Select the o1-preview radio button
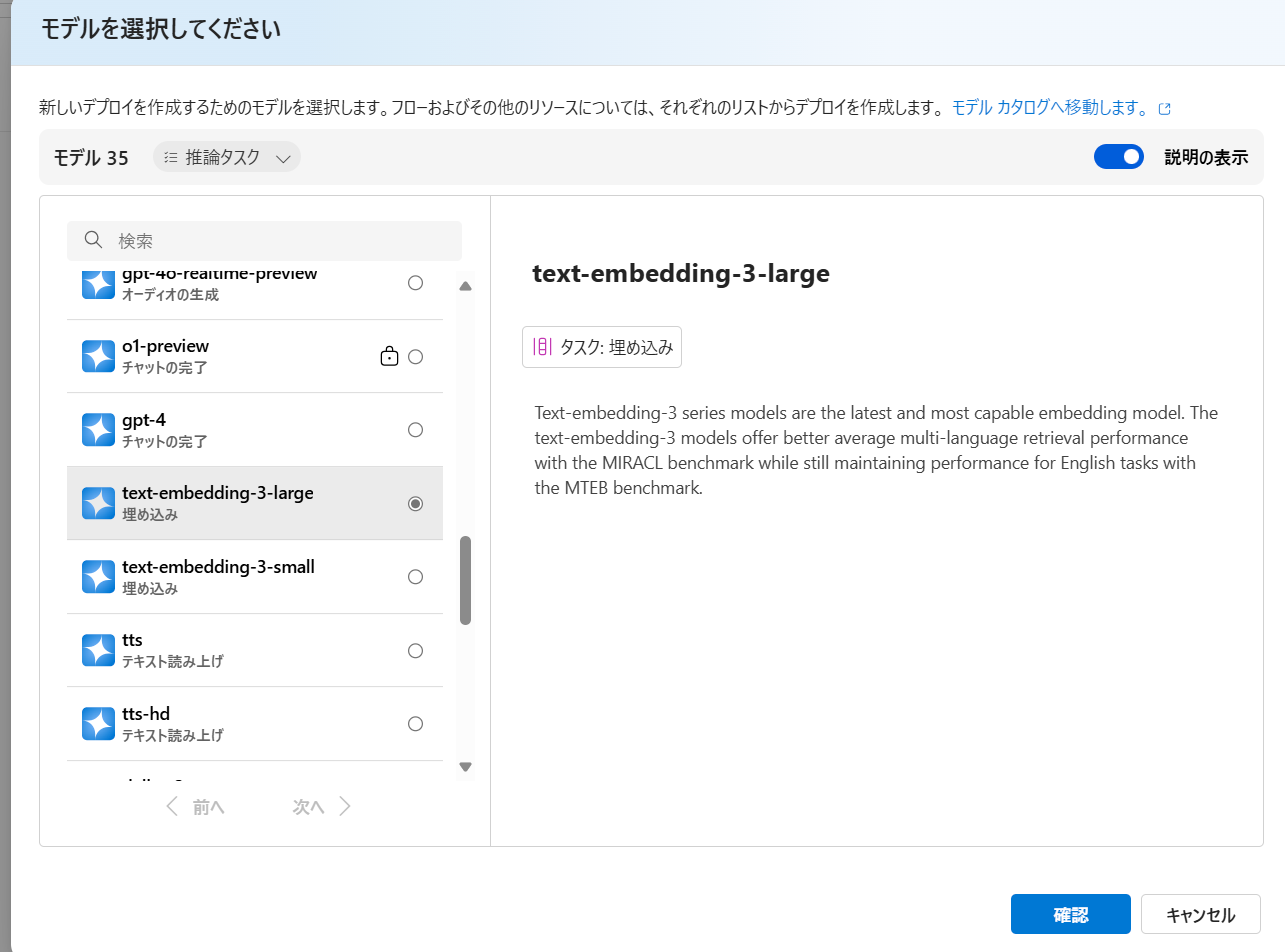Image resolution: width=1285 pixels, height=952 pixels. tap(416, 356)
